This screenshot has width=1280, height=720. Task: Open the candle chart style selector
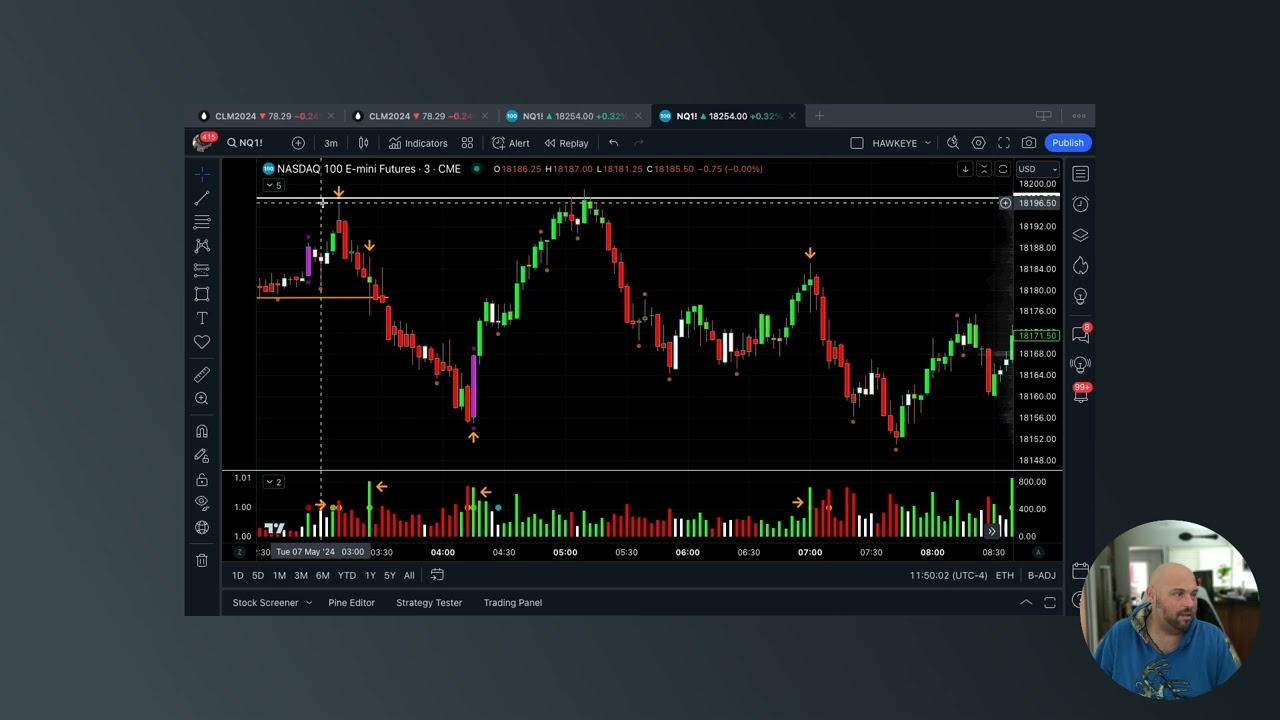pyautogui.click(x=364, y=143)
